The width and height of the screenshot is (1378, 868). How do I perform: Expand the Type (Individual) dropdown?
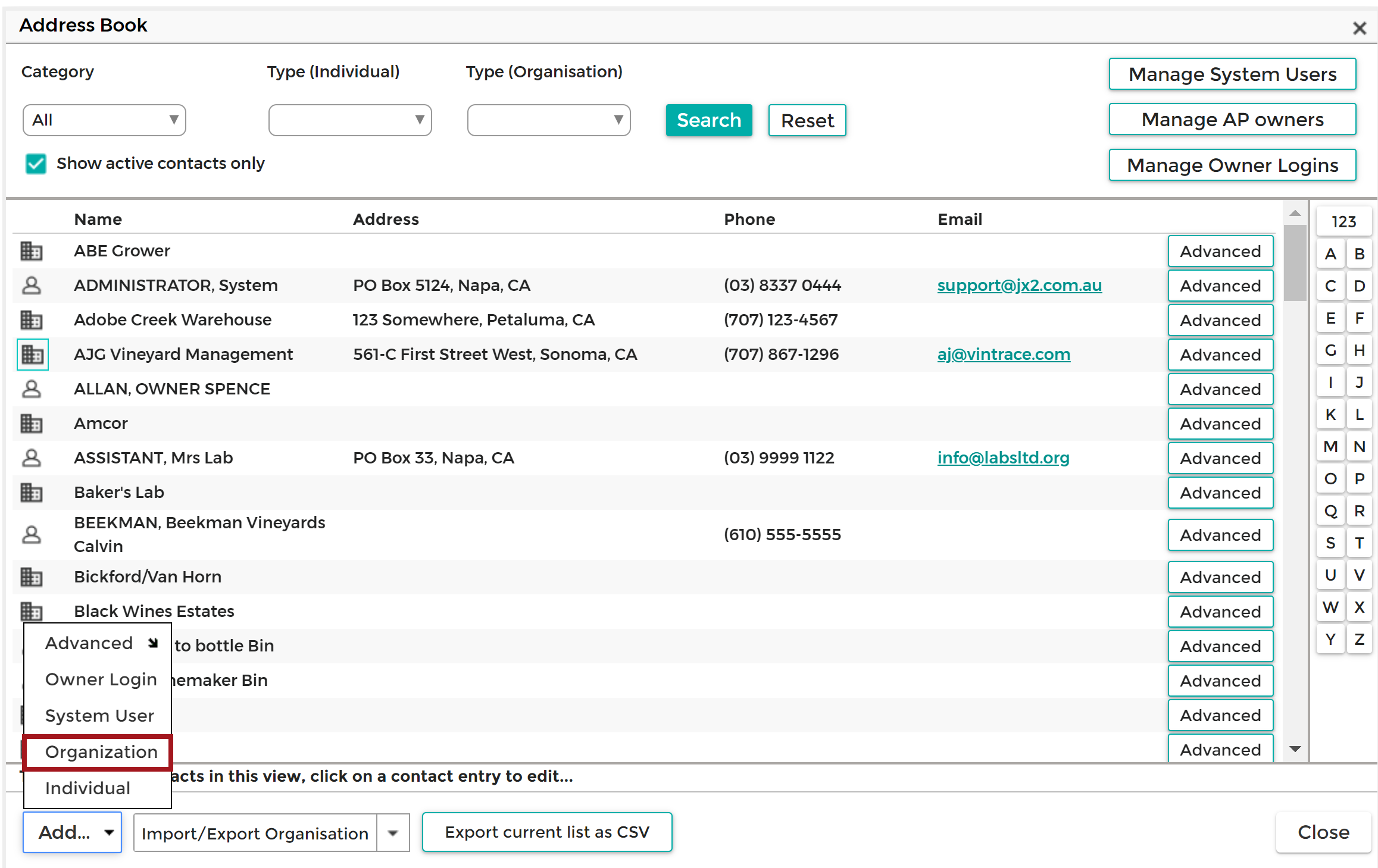point(349,120)
